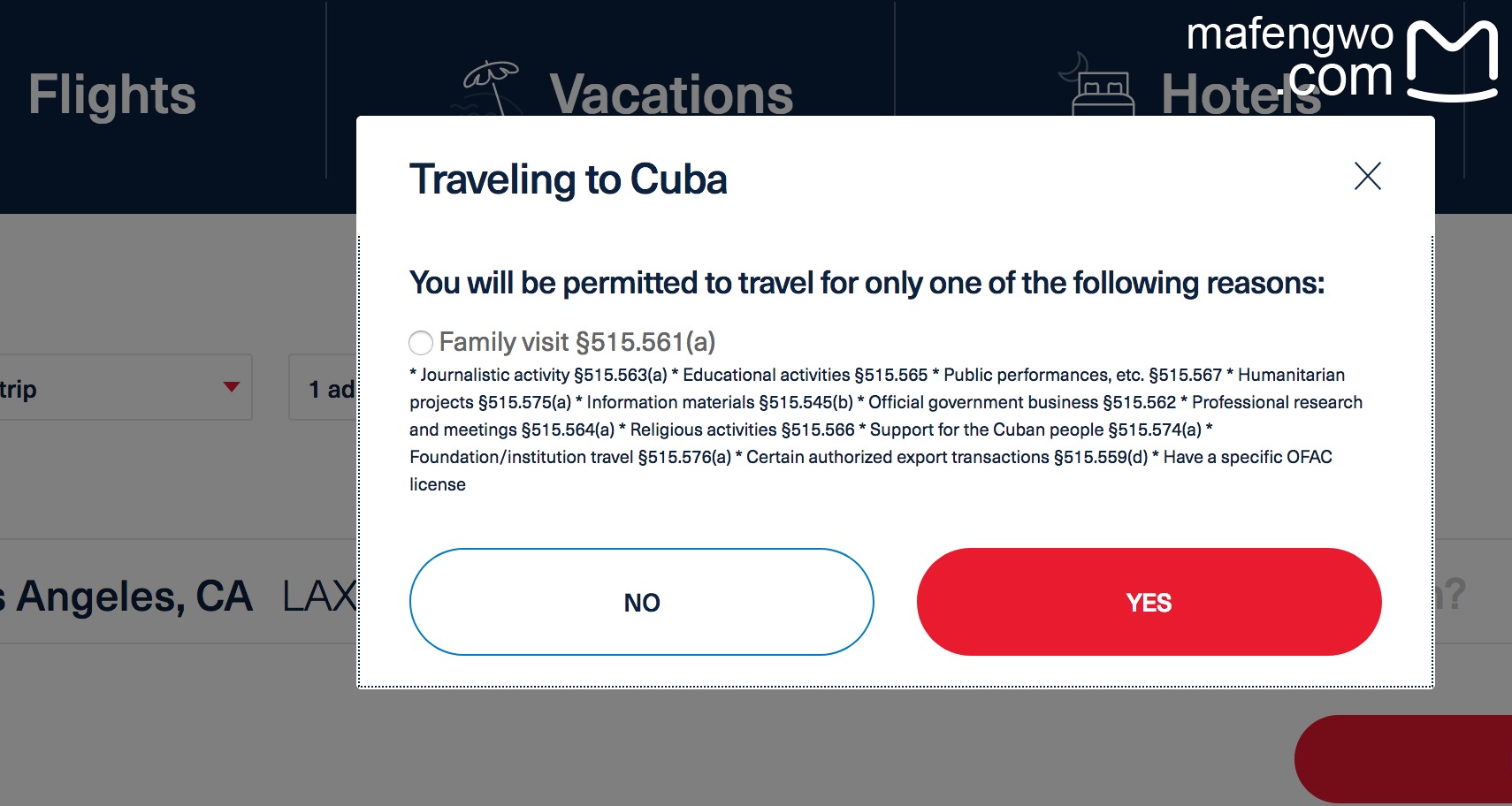
Task: Expand the trip type red arrow
Action: [x=232, y=387]
